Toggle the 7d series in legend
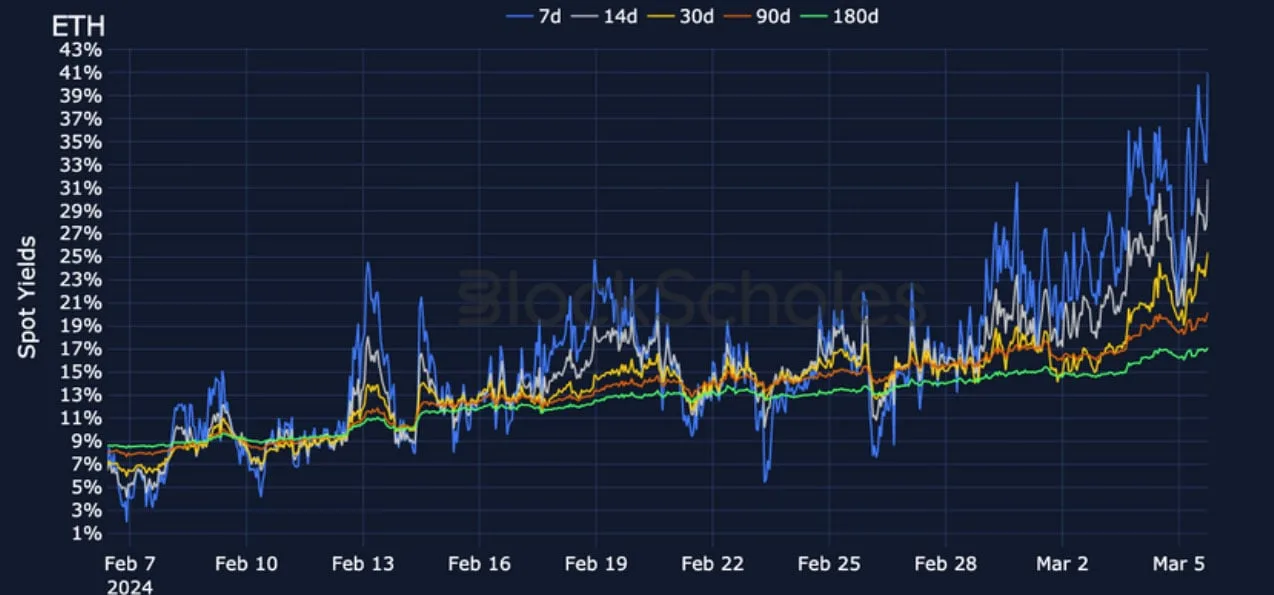1274x595 pixels. coord(533,15)
